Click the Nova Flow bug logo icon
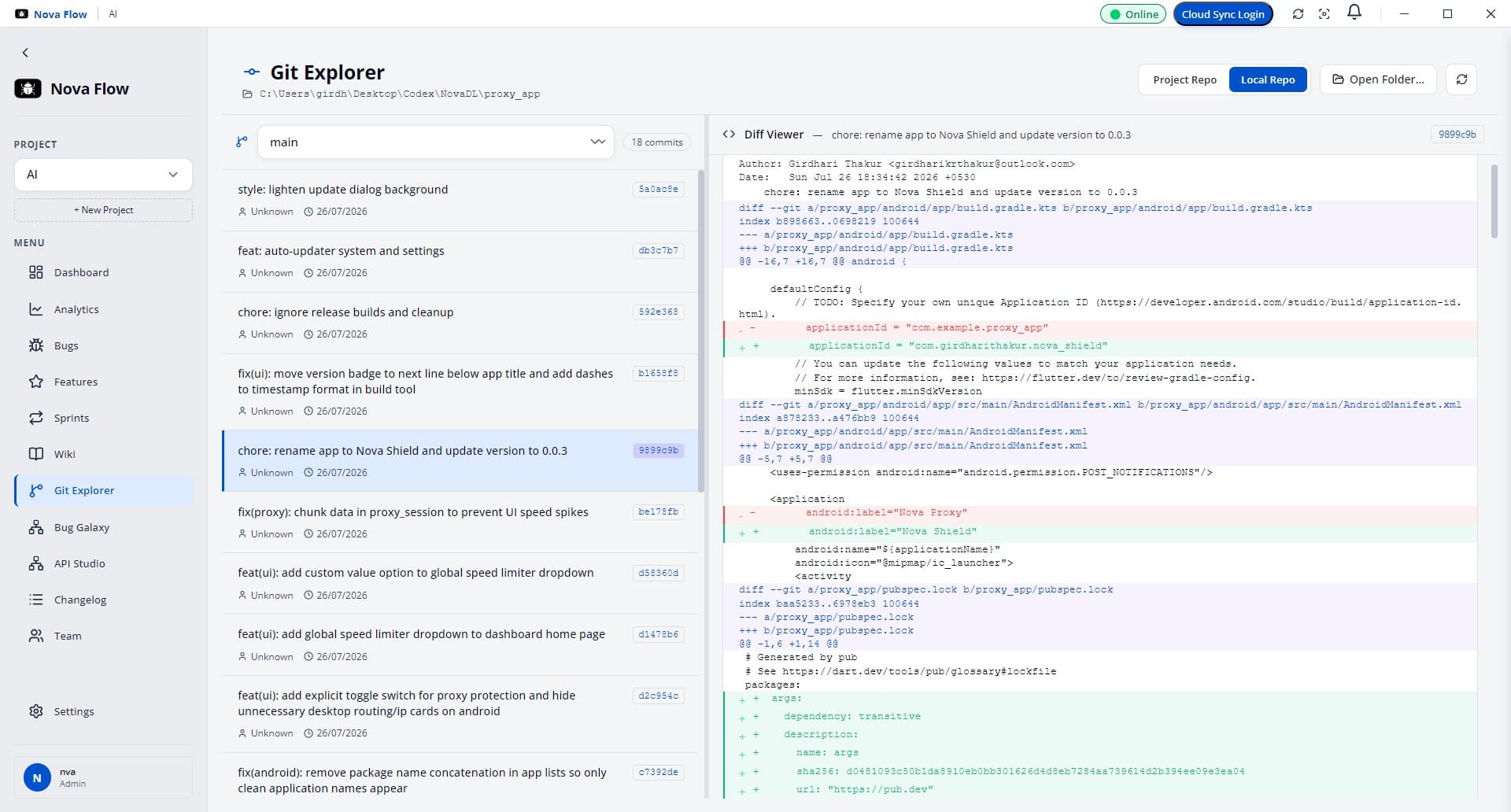This screenshot has height=812, width=1511. click(x=28, y=89)
